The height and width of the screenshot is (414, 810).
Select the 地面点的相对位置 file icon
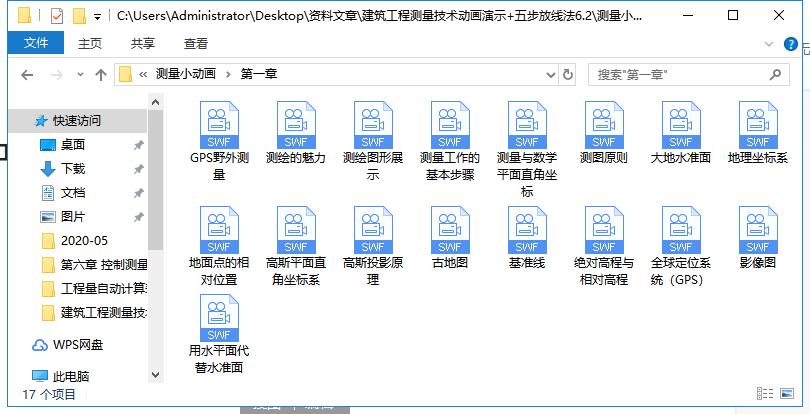(x=219, y=230)
